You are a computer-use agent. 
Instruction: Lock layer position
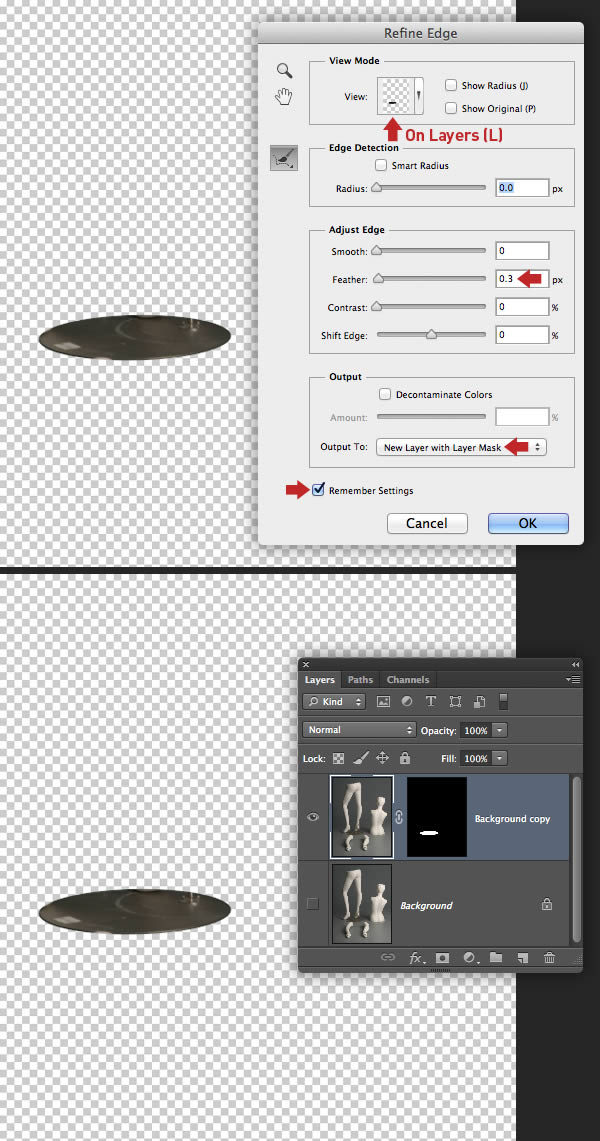(382, 758)
